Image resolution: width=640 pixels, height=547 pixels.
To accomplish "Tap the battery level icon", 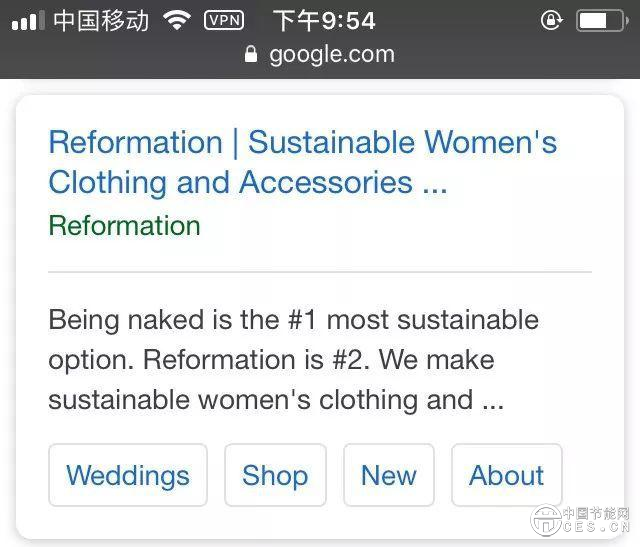I will coord(600,20).
